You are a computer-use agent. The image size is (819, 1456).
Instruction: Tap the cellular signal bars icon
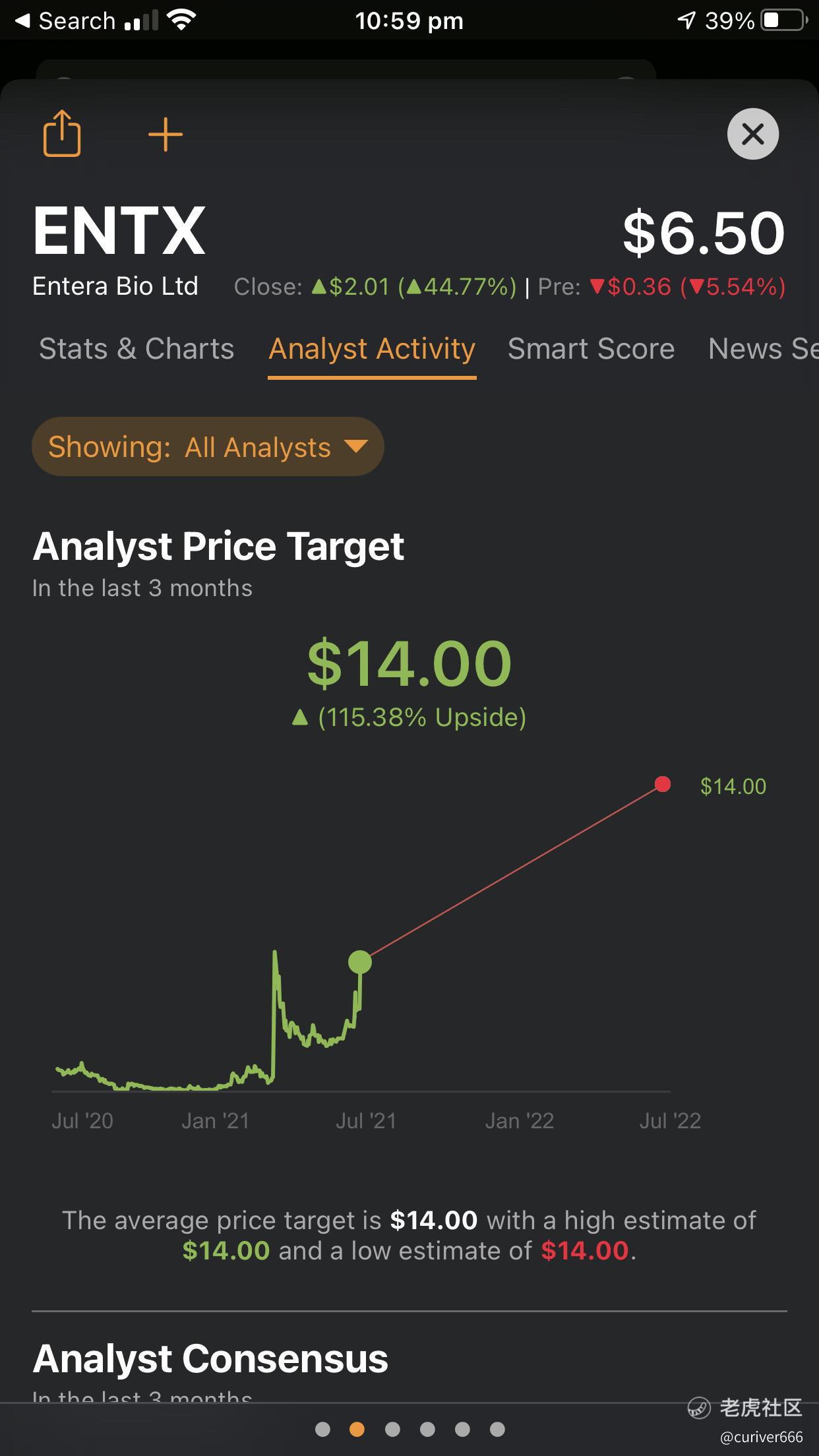[141, 20]
